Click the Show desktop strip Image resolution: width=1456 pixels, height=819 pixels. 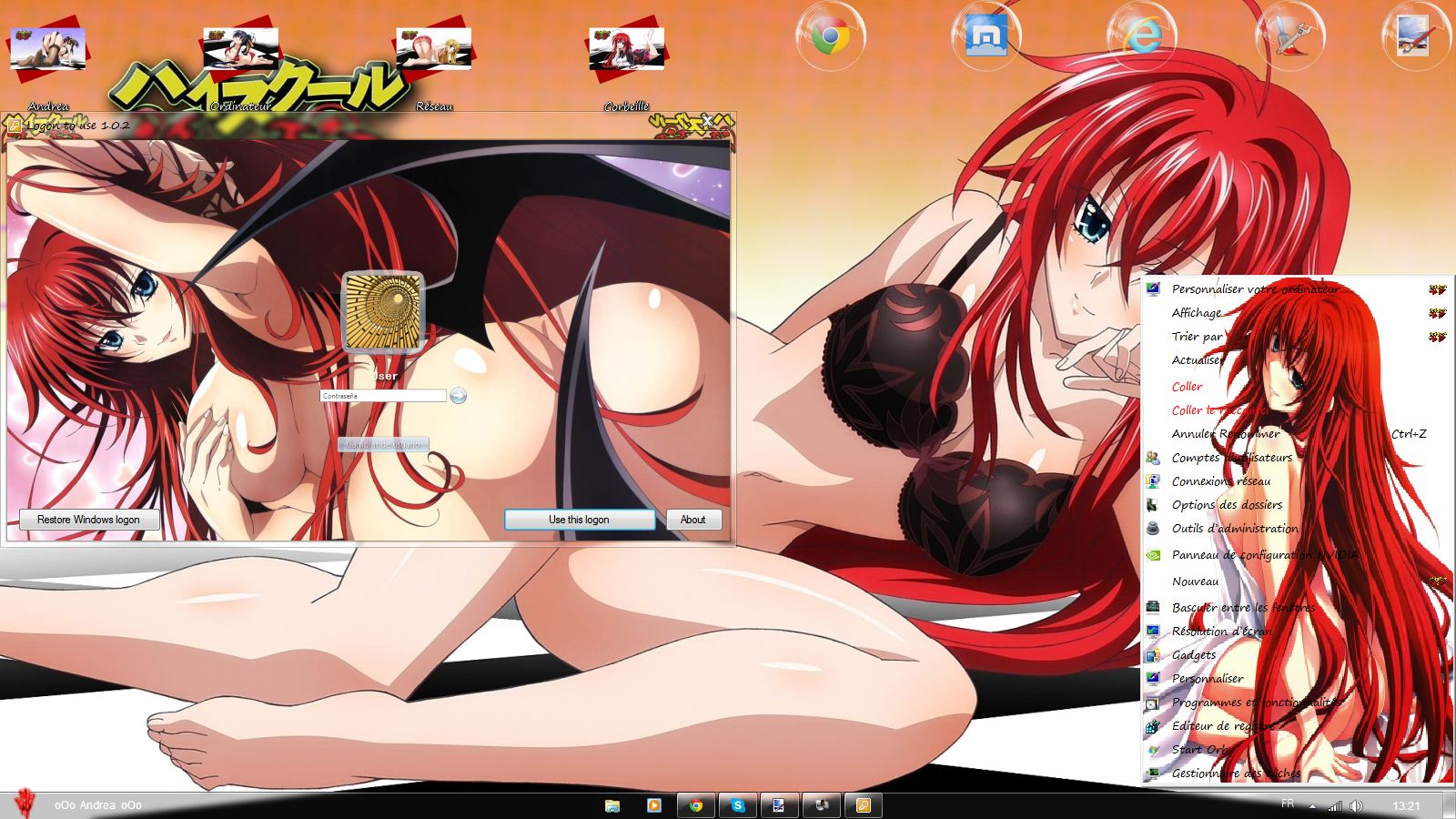pyautogui.click(x=1449, y=805)
